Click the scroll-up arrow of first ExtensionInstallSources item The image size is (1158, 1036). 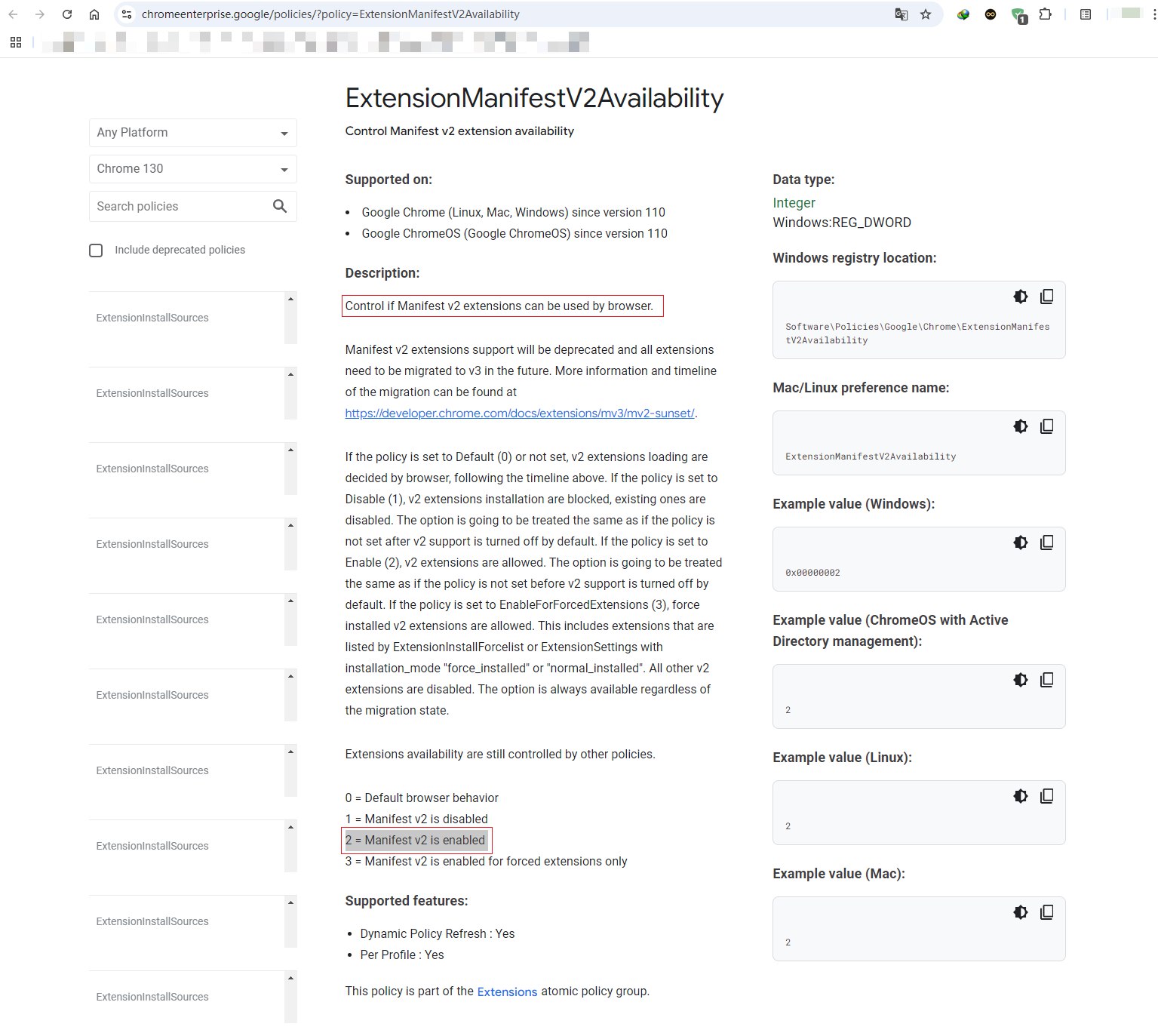click(290, 300)
